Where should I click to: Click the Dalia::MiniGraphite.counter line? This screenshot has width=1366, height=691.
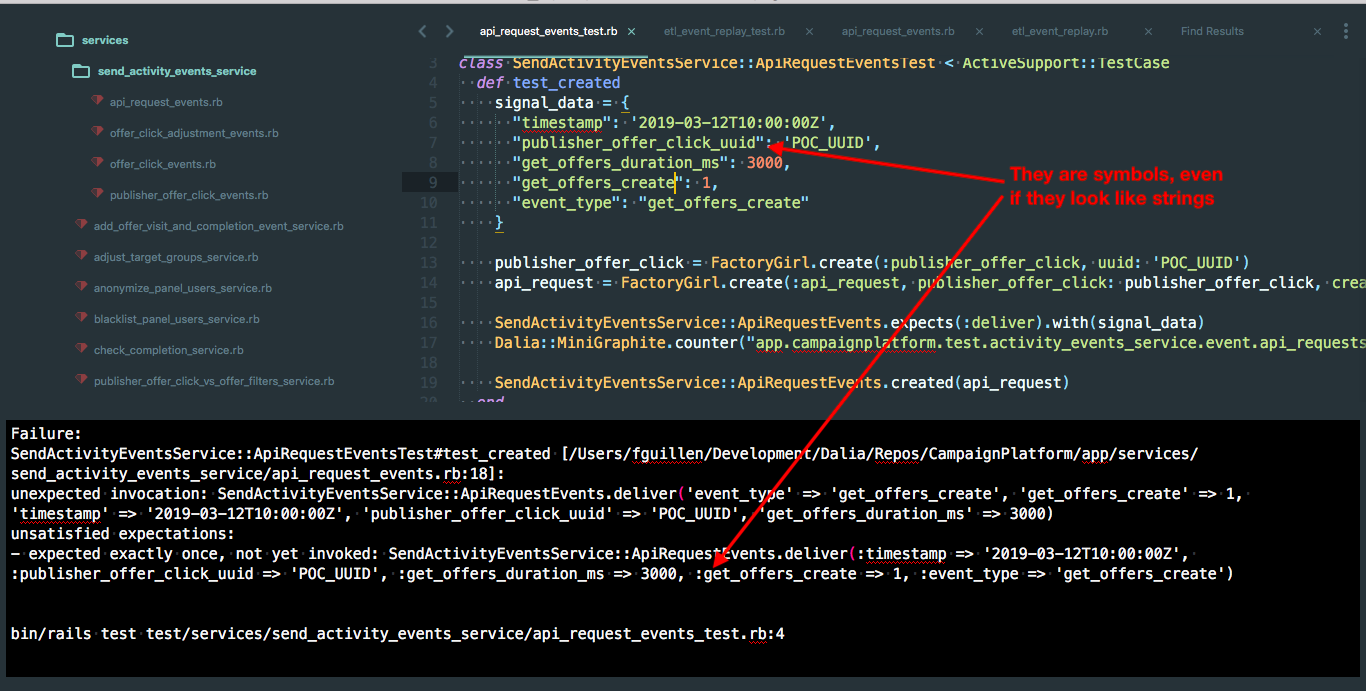930,342
